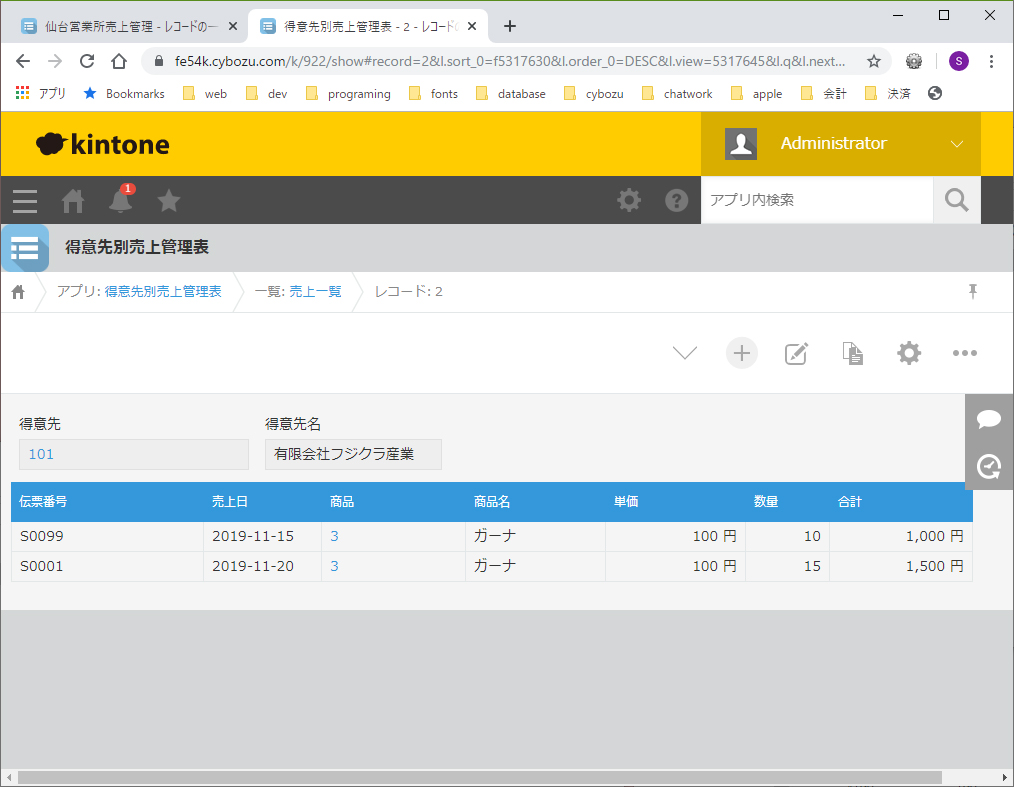Edit this record with pencil icon
The height and width of the screenshot is (787, 1014).
coord(796,354)
